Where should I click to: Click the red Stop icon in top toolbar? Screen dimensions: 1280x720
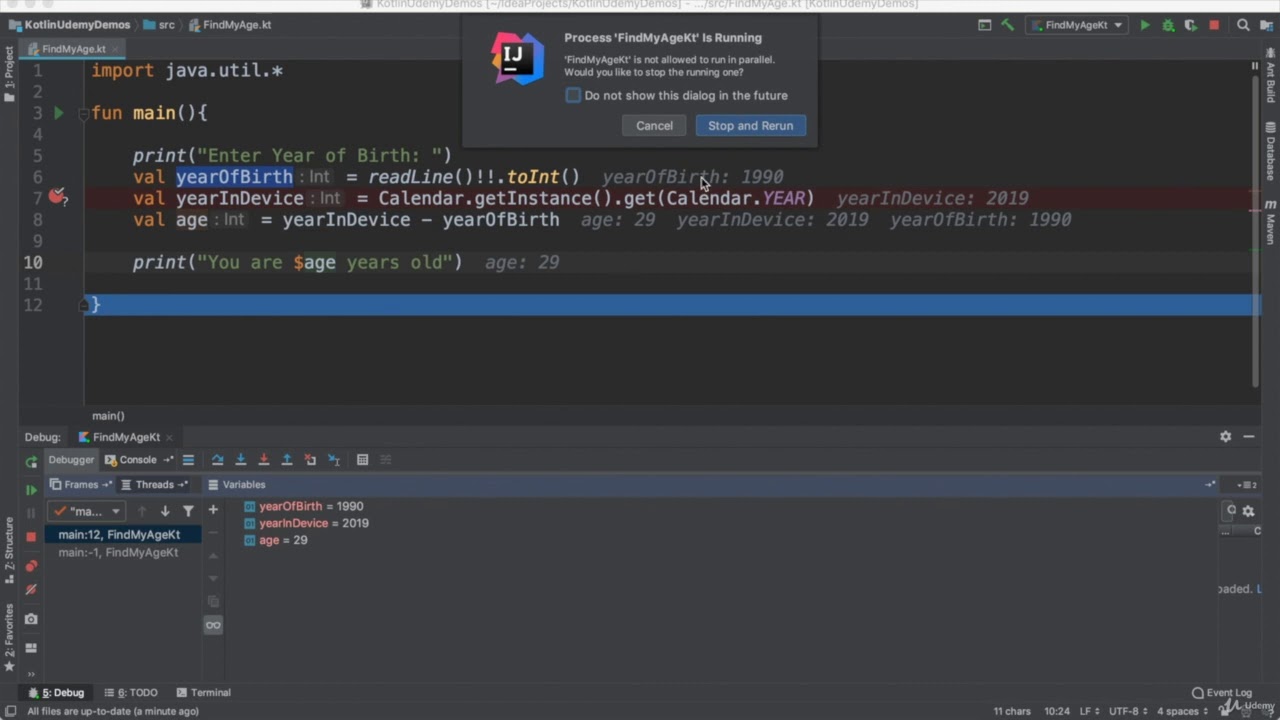click(x=1214, y=25)
